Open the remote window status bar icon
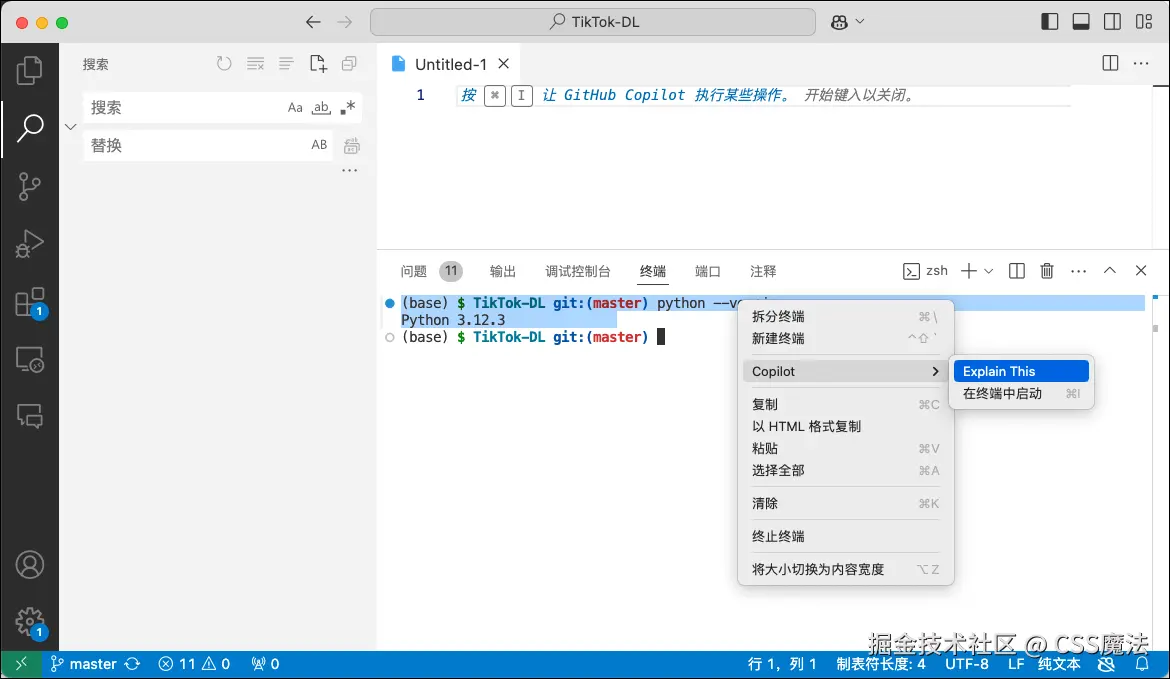1170x679 pixels. [21, 663]
